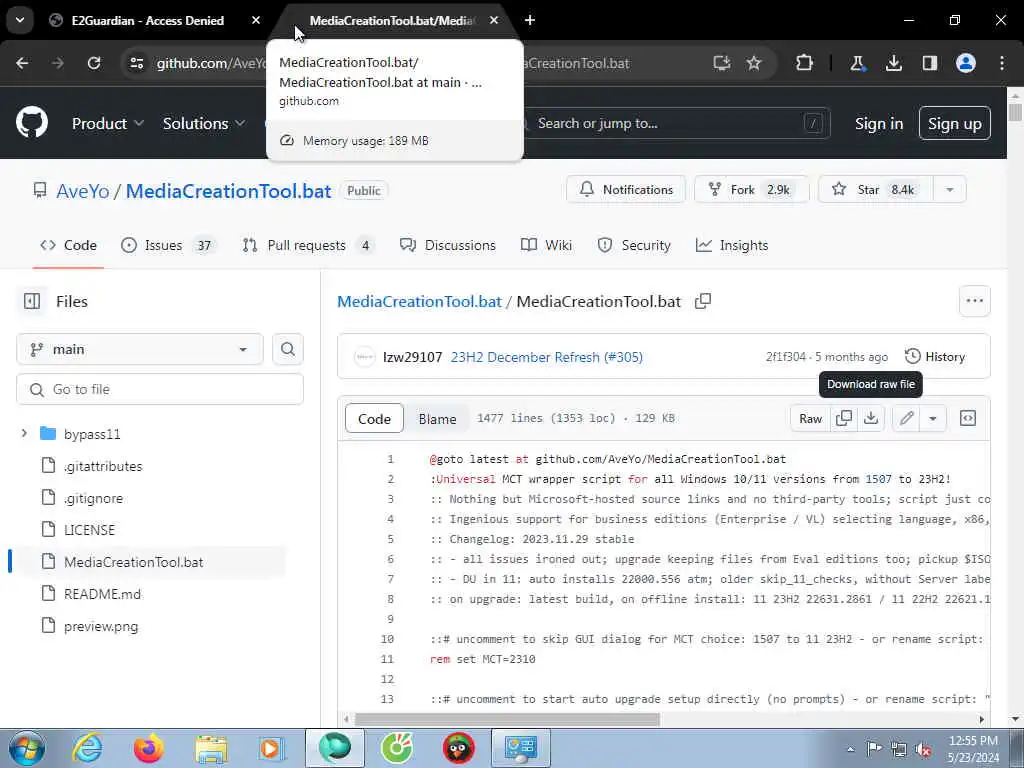1024x768 pixels.
Task: Open Chrome Labs flask icon
Action: pyautogui.click(x=857, y=63)
